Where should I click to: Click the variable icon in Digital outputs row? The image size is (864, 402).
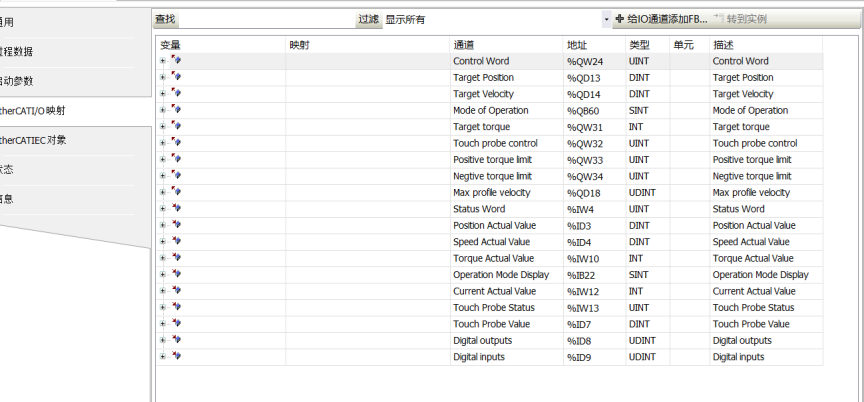(x=176, y=340)
